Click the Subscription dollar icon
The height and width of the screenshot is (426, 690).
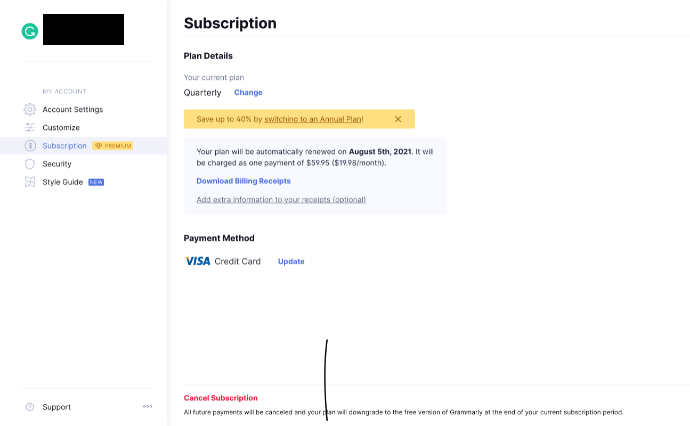click(30, 146)
